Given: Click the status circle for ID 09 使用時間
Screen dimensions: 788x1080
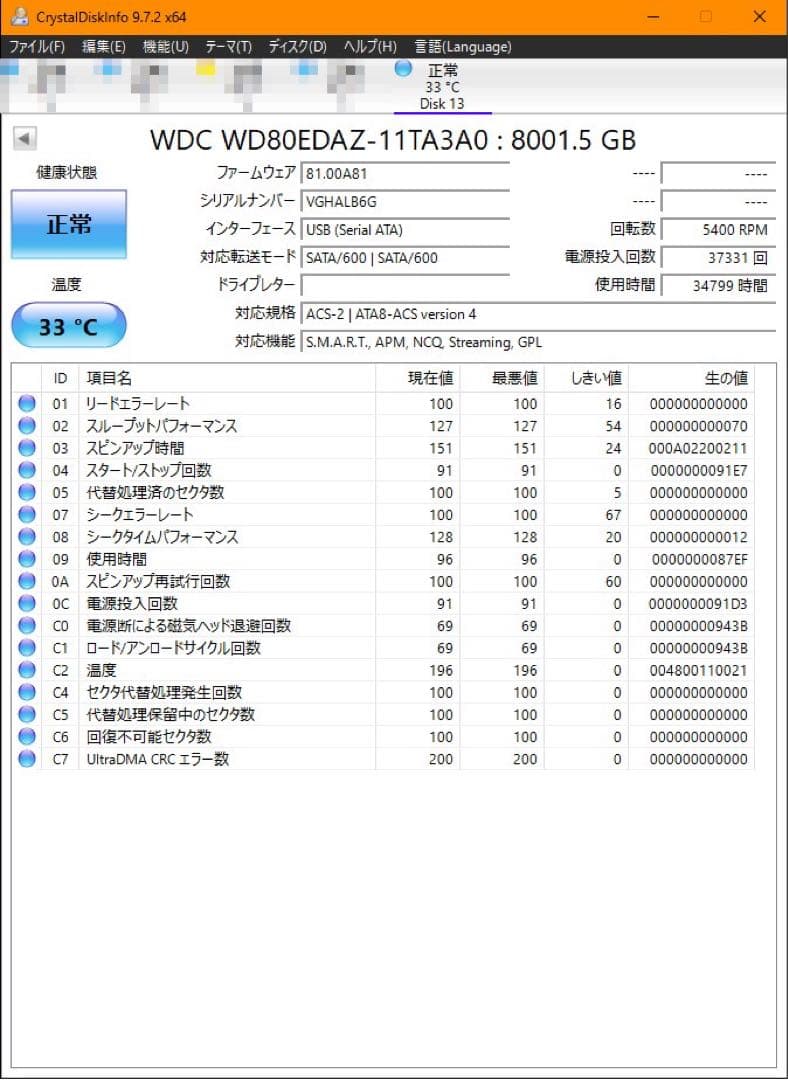Looking at the screenshot, I should (x=27, y=559).
